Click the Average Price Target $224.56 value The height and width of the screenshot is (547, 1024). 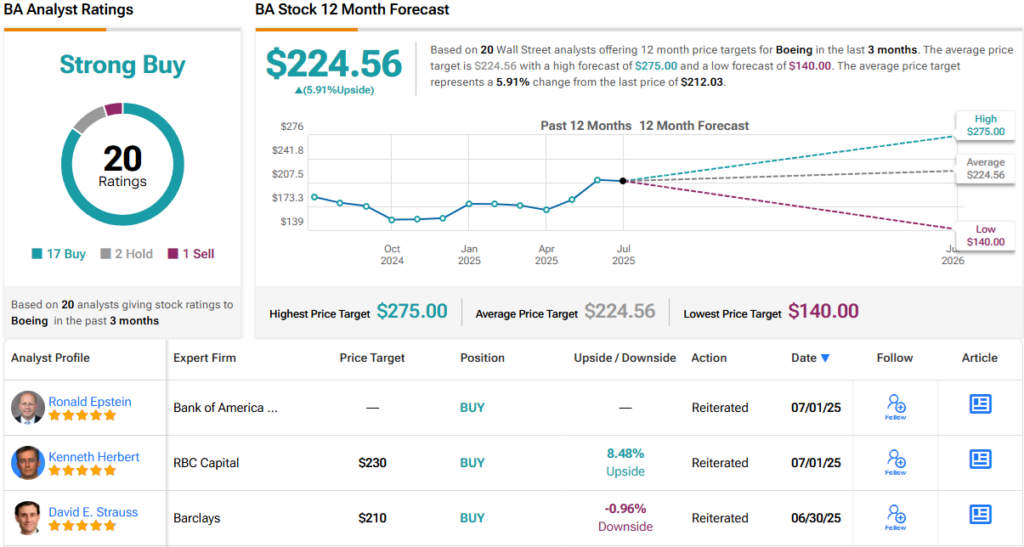click(620, 311)
